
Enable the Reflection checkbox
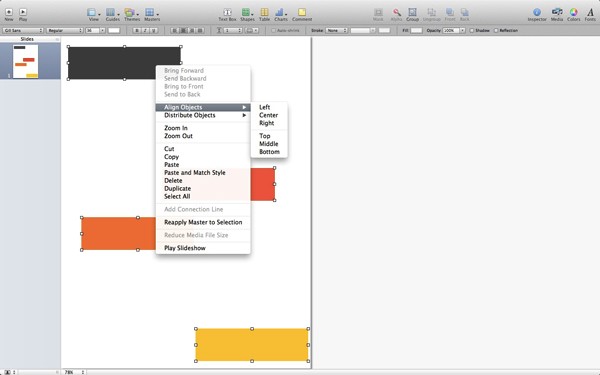click(496, 30)
